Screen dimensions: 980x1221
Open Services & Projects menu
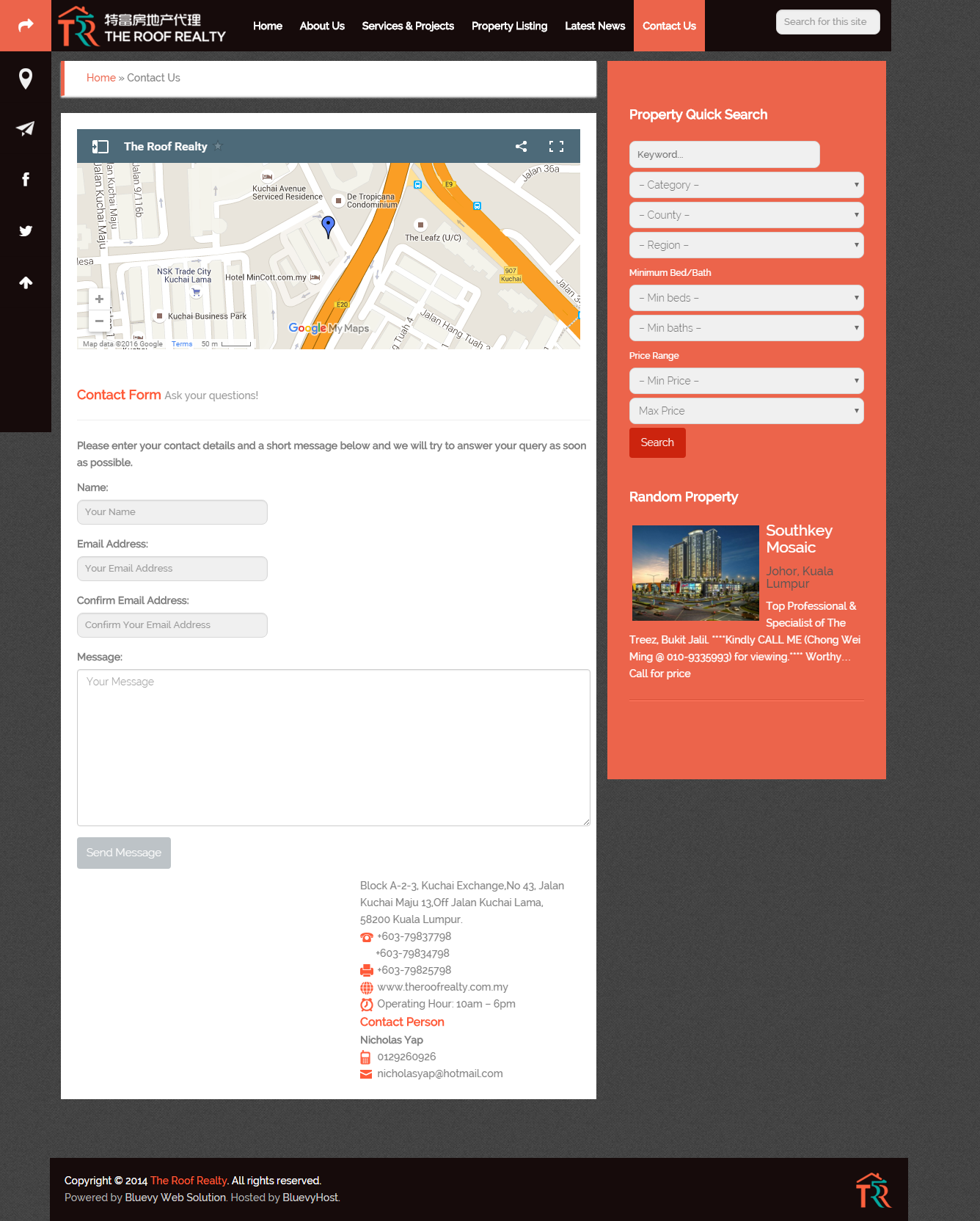pos(408,26)
